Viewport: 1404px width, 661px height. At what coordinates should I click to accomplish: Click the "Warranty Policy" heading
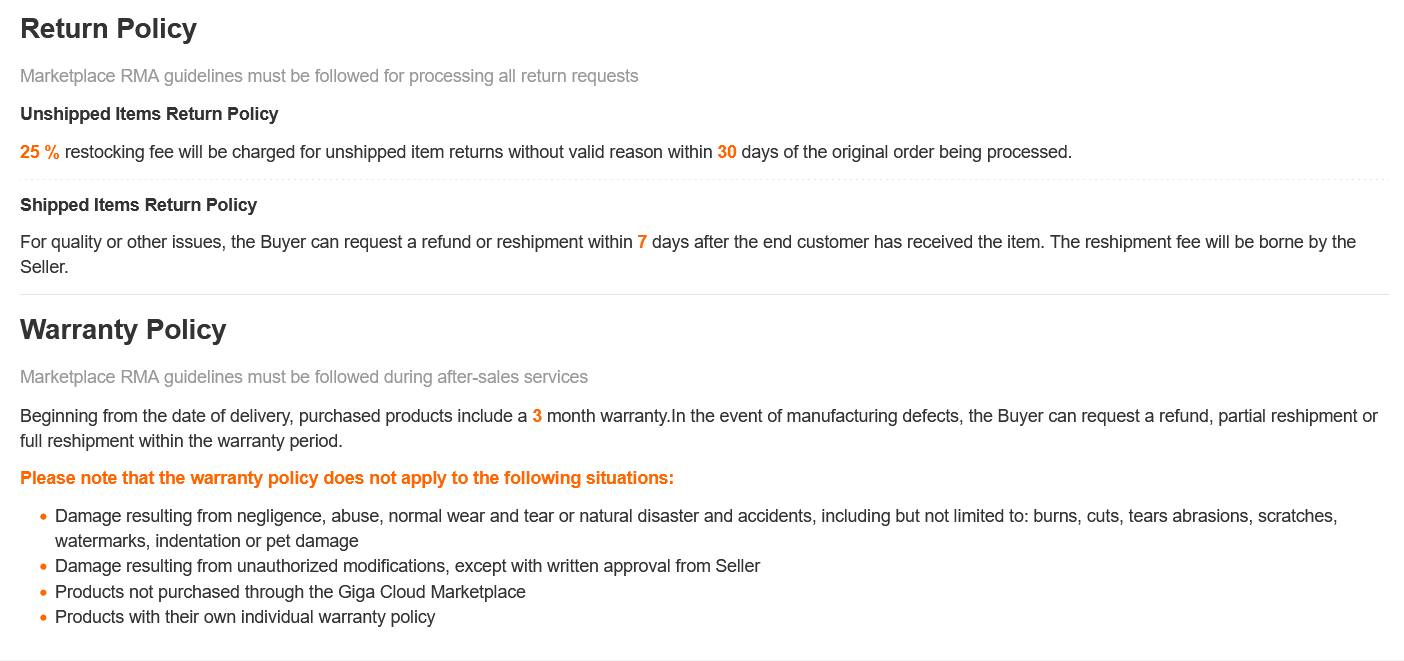point(123,330)
